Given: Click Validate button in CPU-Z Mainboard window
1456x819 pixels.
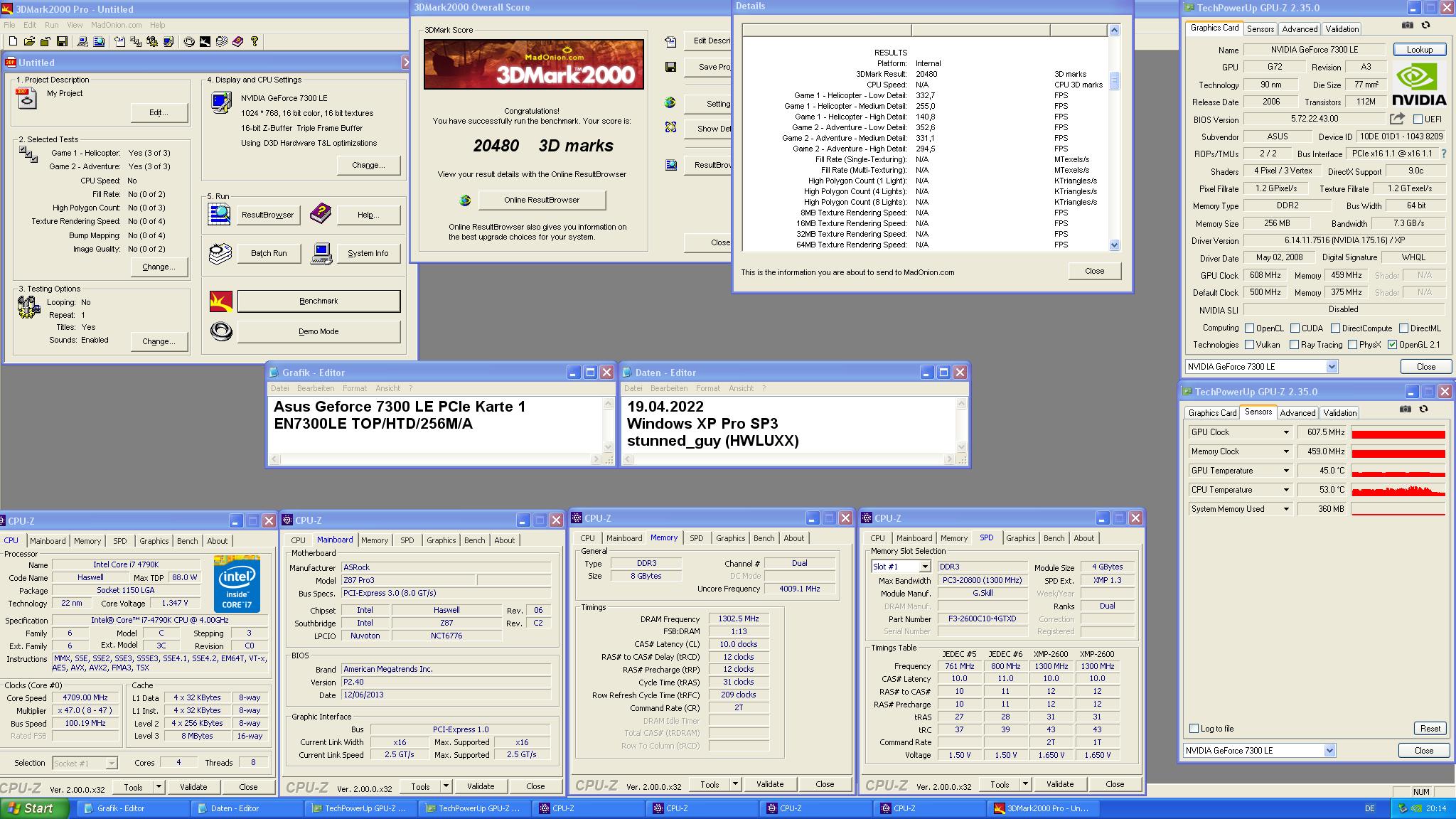Looking at the screenshot, I should 481,786.
